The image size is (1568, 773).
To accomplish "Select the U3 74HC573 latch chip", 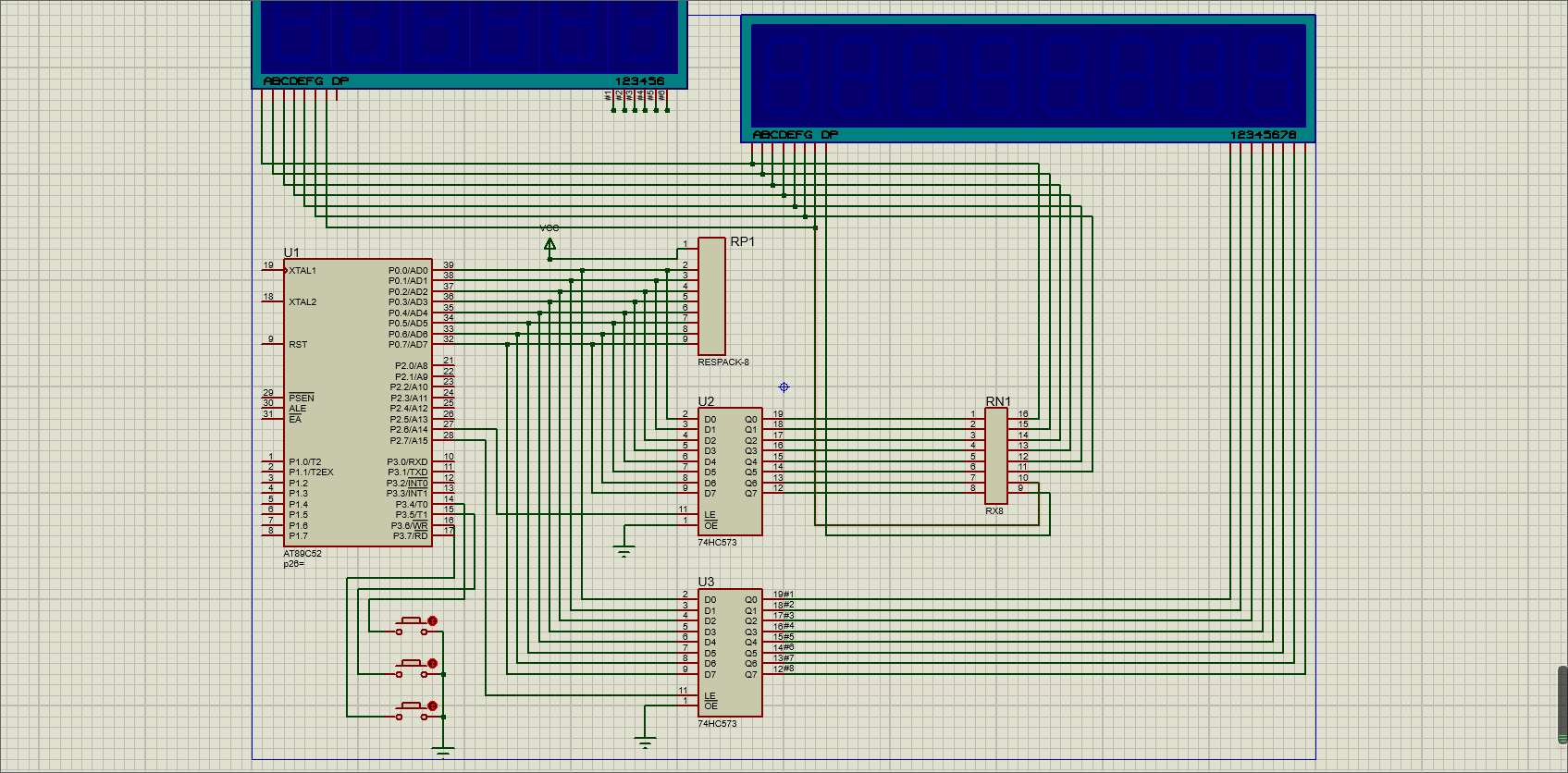I will (730, 652).
